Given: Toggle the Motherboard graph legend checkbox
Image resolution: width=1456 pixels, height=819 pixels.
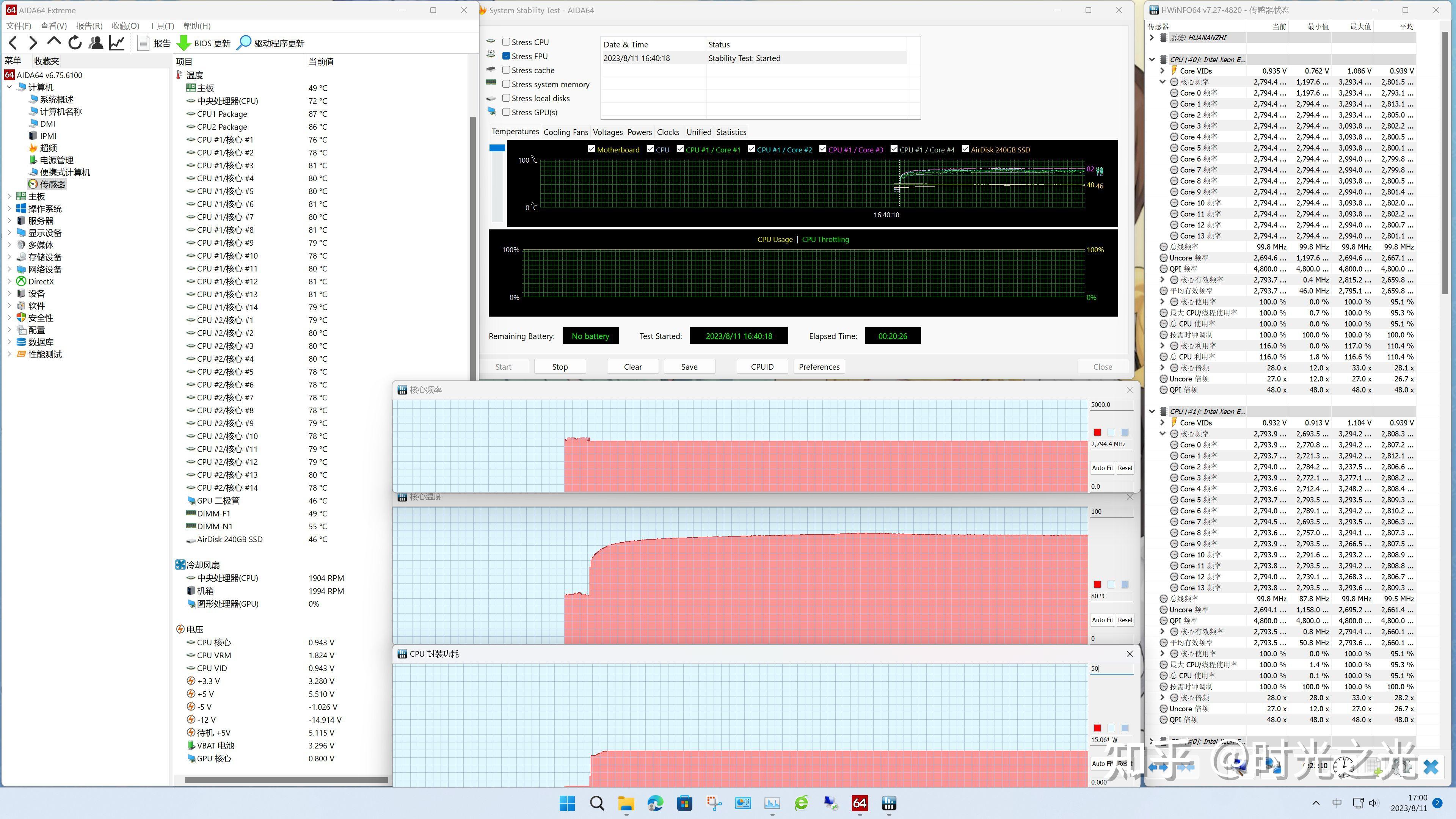Looking at the screenshot, I should click(591, 149).
